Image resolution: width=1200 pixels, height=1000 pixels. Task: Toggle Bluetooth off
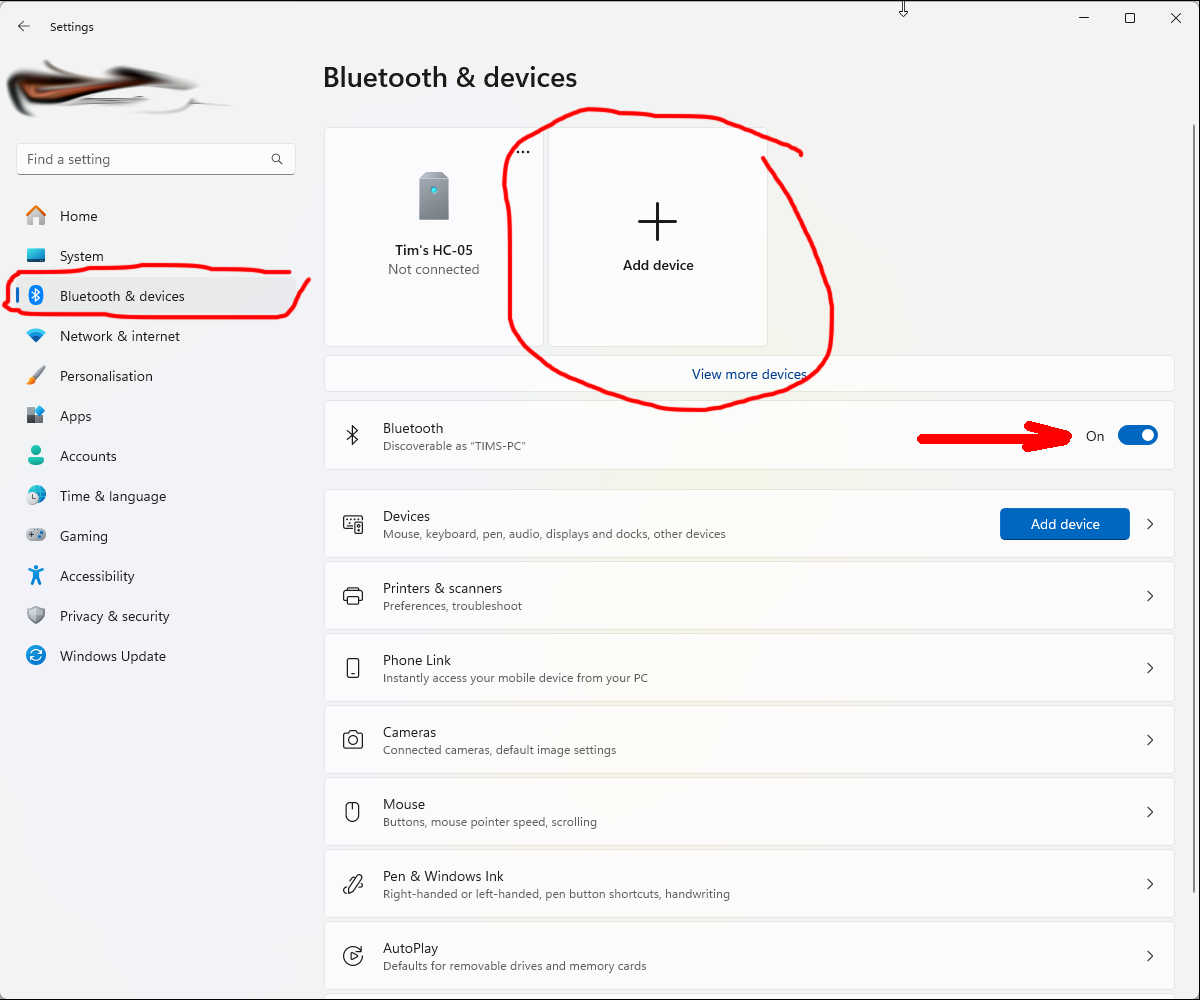click(x=1137, y=435)
